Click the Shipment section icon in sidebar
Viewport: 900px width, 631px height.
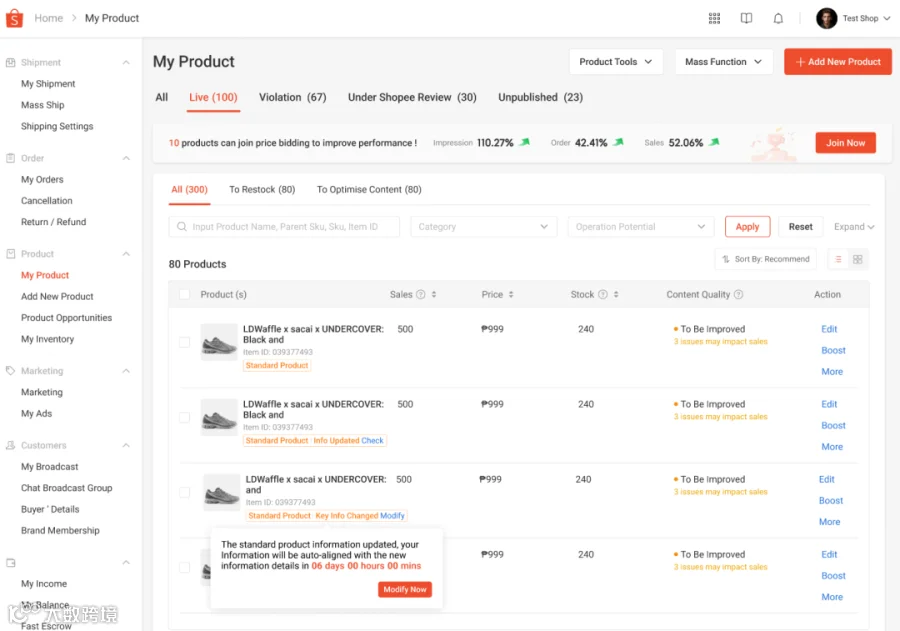[x=10, y=62]
